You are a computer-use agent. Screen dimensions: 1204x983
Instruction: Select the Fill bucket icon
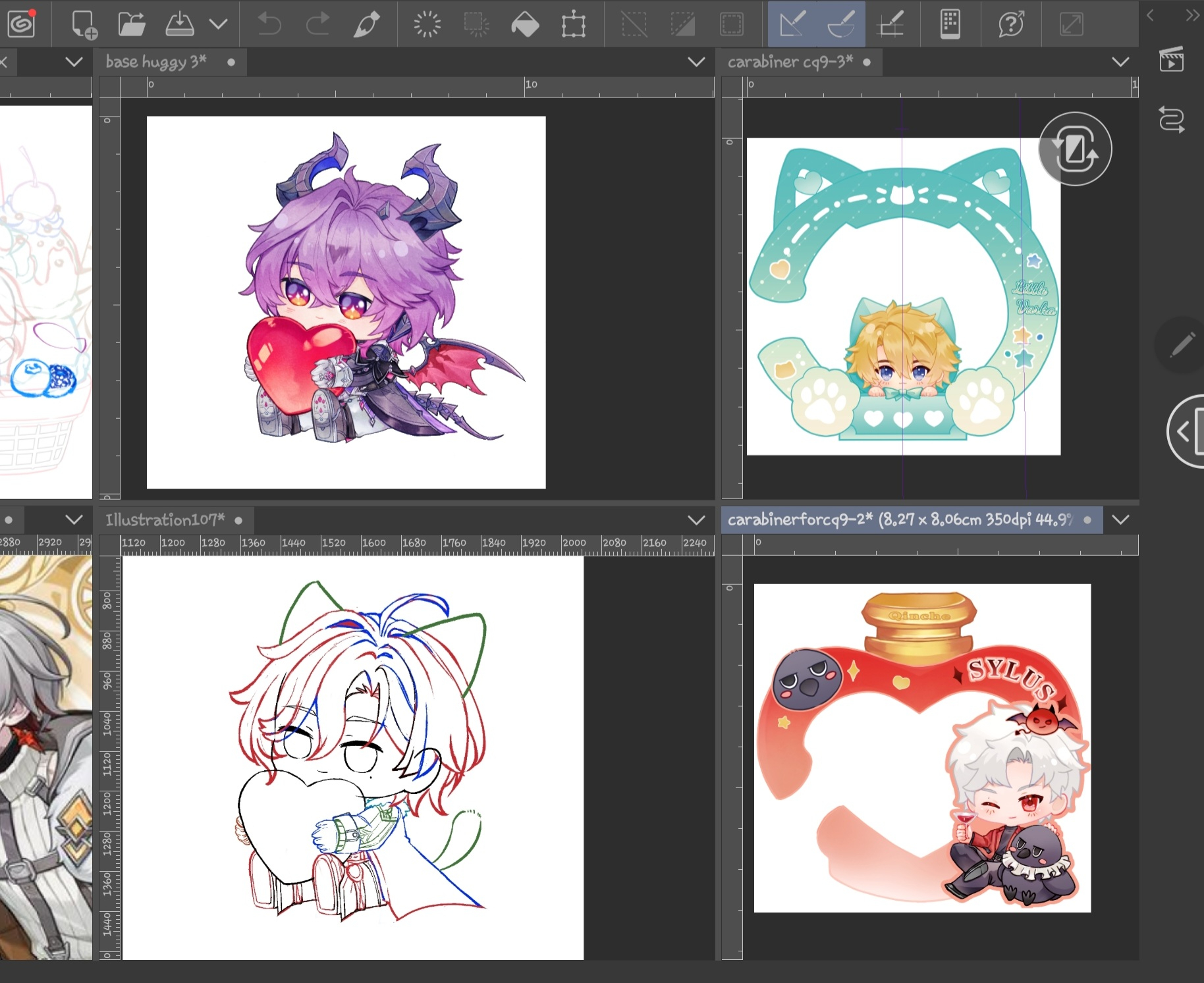point(525,24)
